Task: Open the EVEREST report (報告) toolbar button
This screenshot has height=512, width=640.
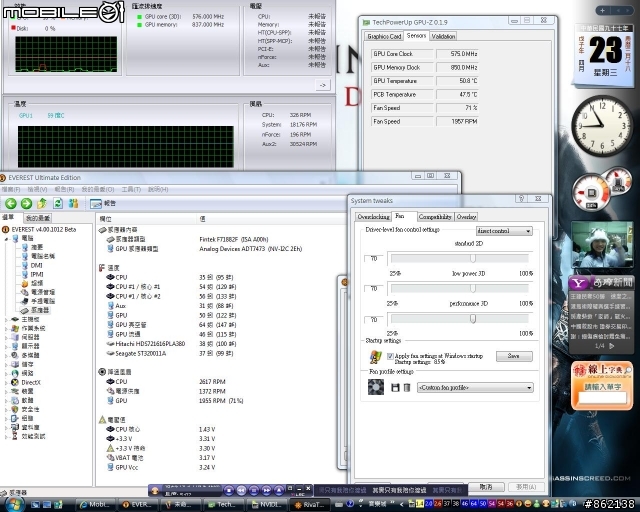Action: [103, 203]
